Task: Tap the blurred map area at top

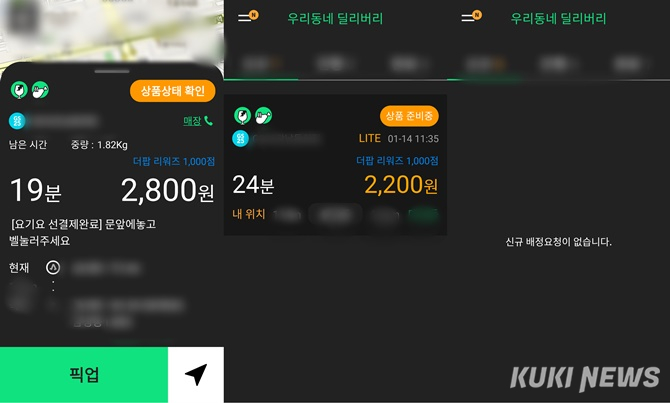Action: click(x=112, y=32)
